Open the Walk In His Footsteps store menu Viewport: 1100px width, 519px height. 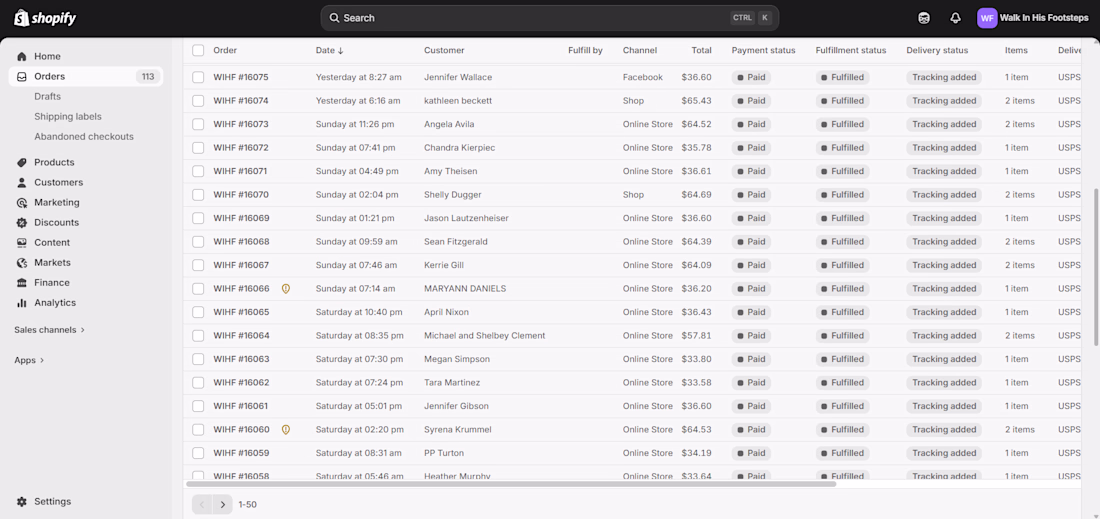1033,18
